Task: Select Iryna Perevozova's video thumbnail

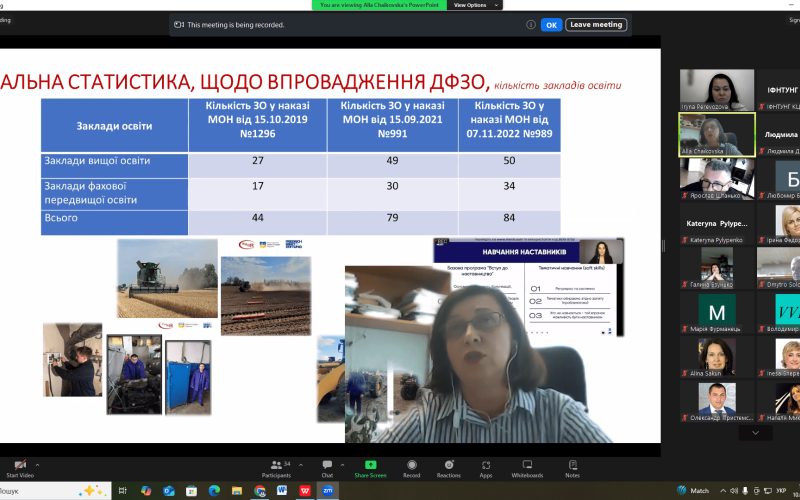Action: coord(717,90)
